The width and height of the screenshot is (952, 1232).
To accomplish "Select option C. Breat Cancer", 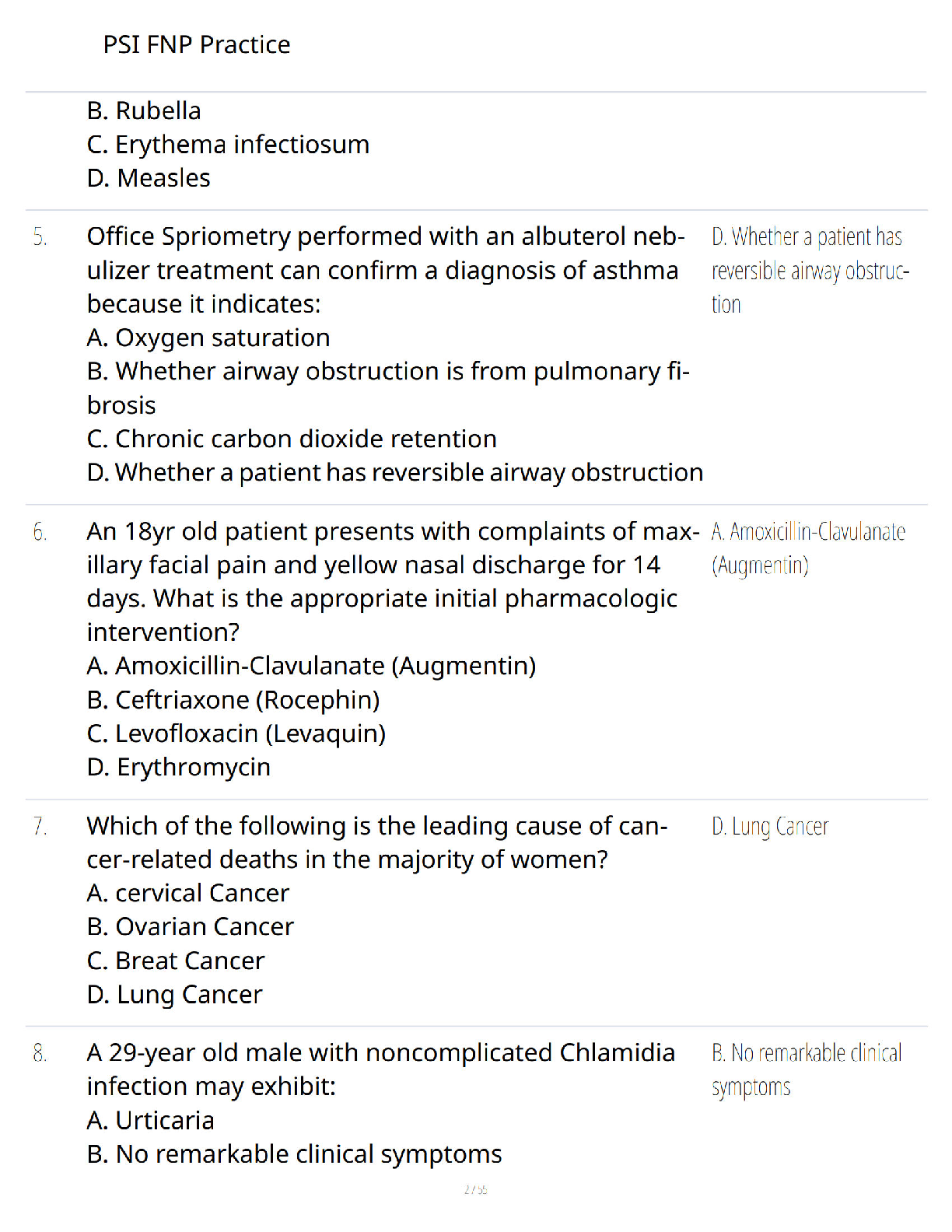I will pos(176,961).
